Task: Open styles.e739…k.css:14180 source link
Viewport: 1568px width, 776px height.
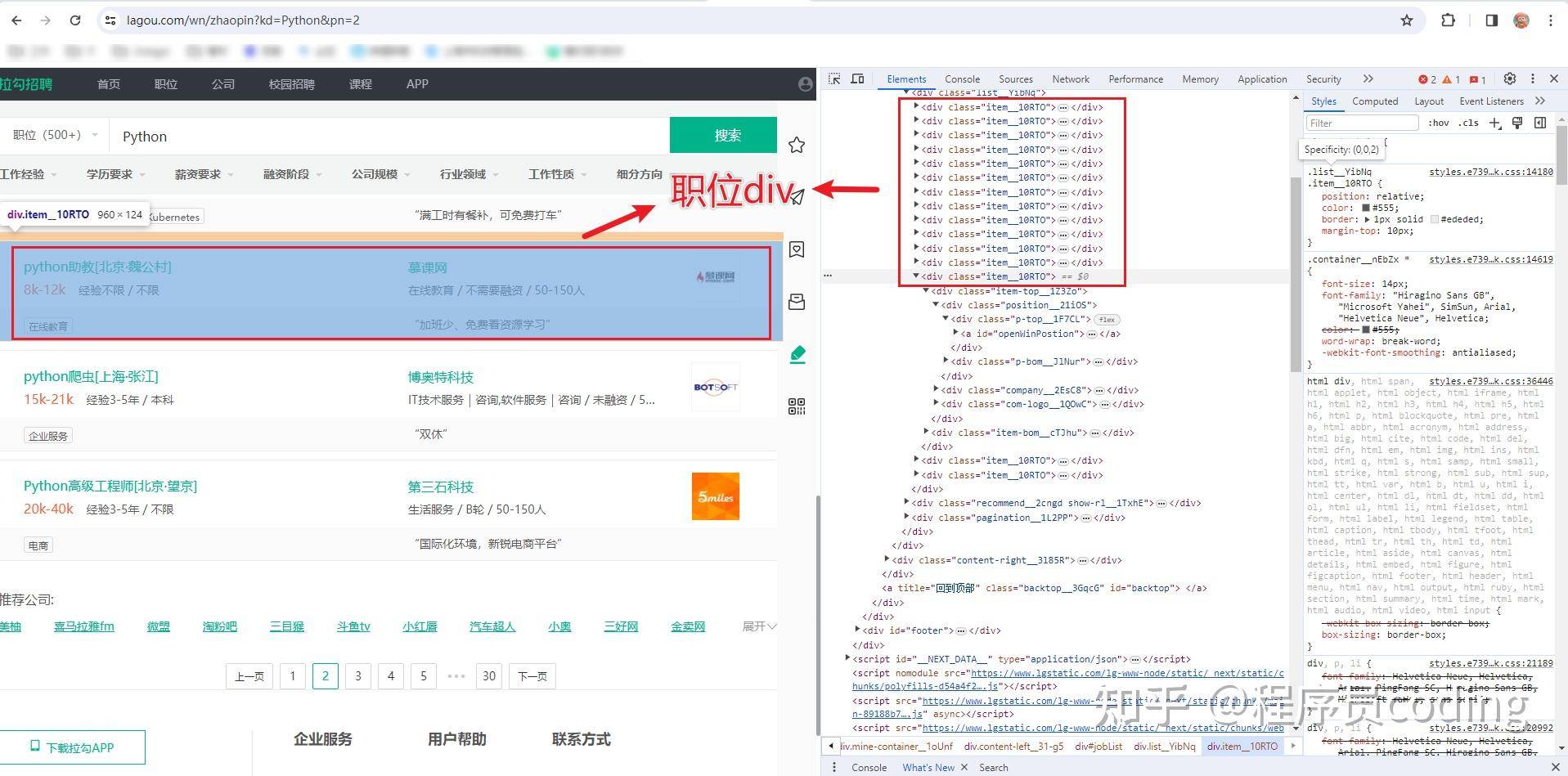Action: point(1490,172)
